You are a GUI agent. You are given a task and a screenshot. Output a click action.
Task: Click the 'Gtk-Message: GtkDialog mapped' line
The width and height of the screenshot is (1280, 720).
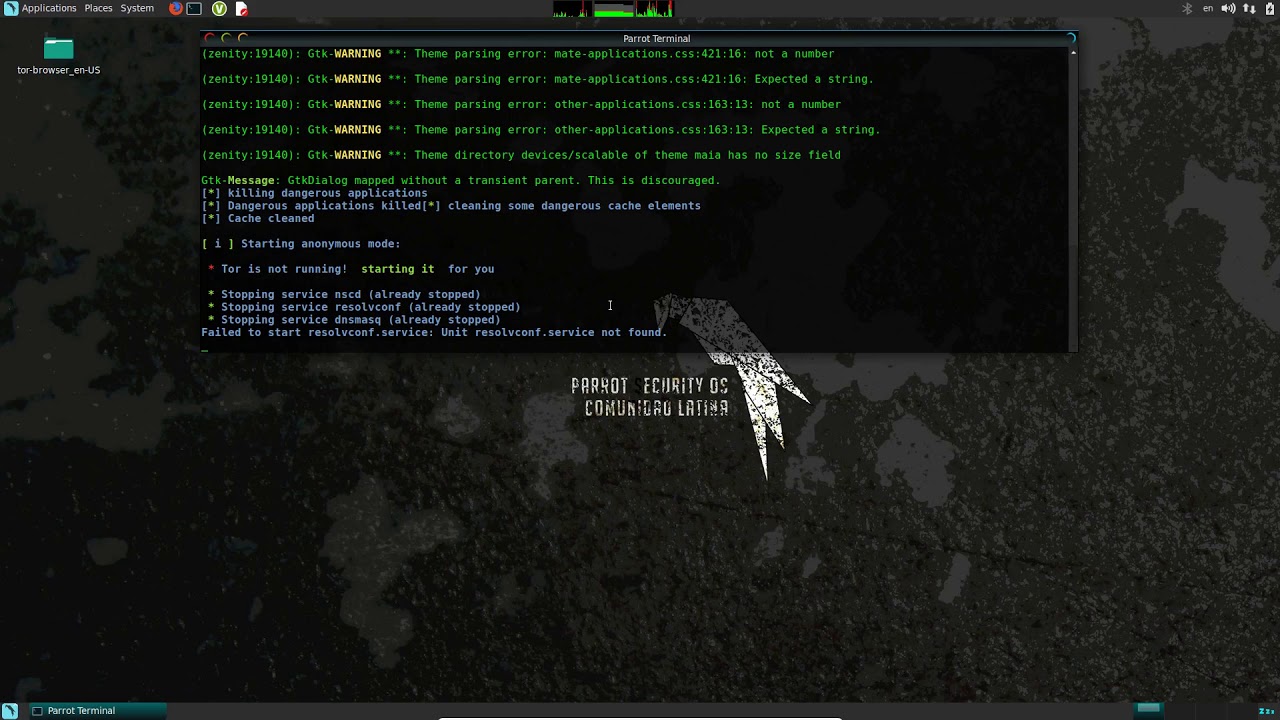coord(461,180)
